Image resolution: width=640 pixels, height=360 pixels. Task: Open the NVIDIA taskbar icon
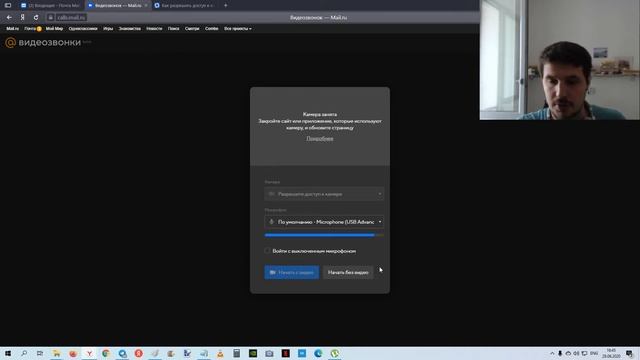(x=253, y=353)
